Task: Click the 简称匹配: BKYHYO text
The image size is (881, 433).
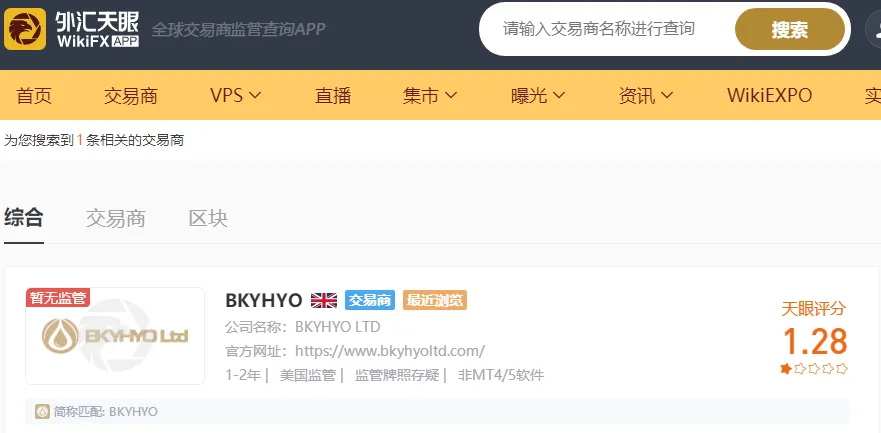Action: coord(106,412)
